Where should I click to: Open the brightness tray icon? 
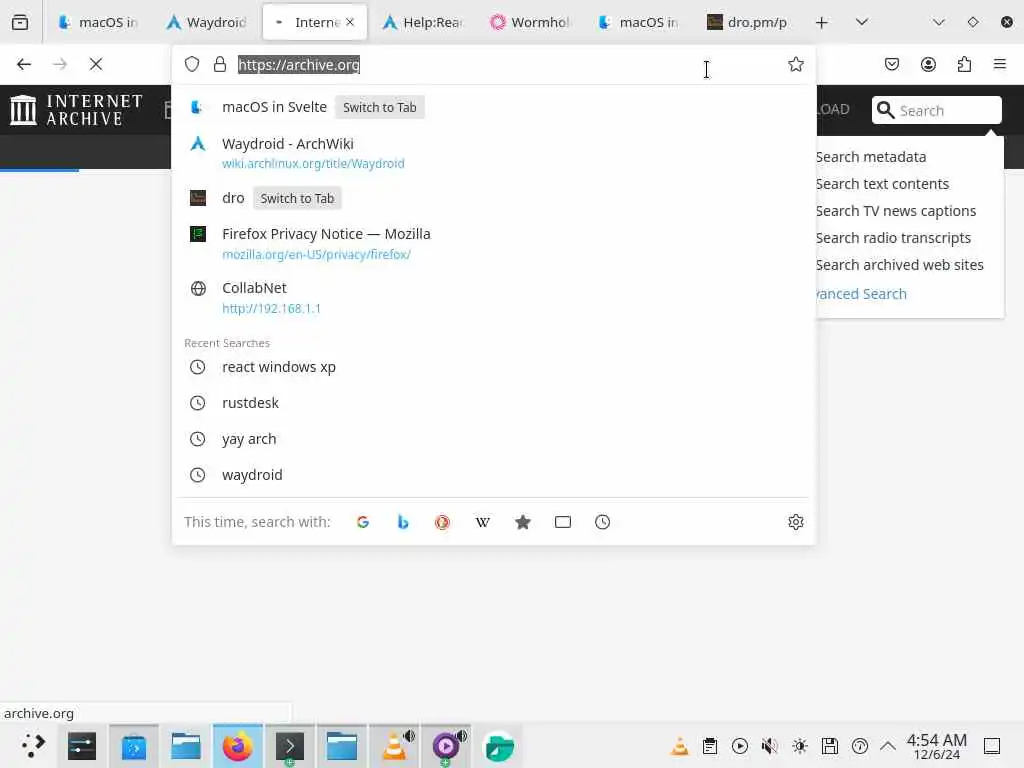[x=800, y=746]
